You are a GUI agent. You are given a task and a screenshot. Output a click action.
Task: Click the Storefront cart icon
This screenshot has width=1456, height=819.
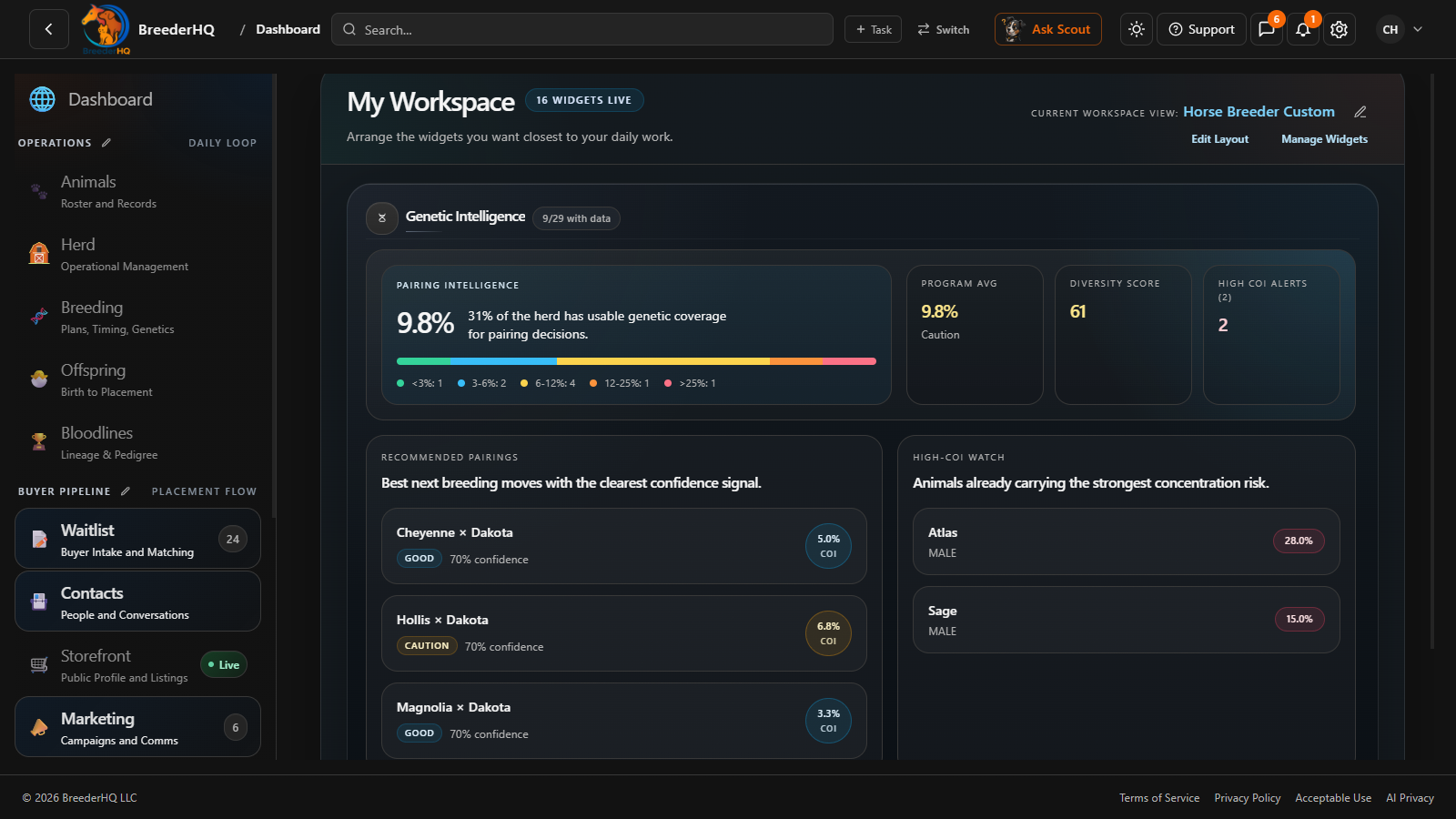39,664
